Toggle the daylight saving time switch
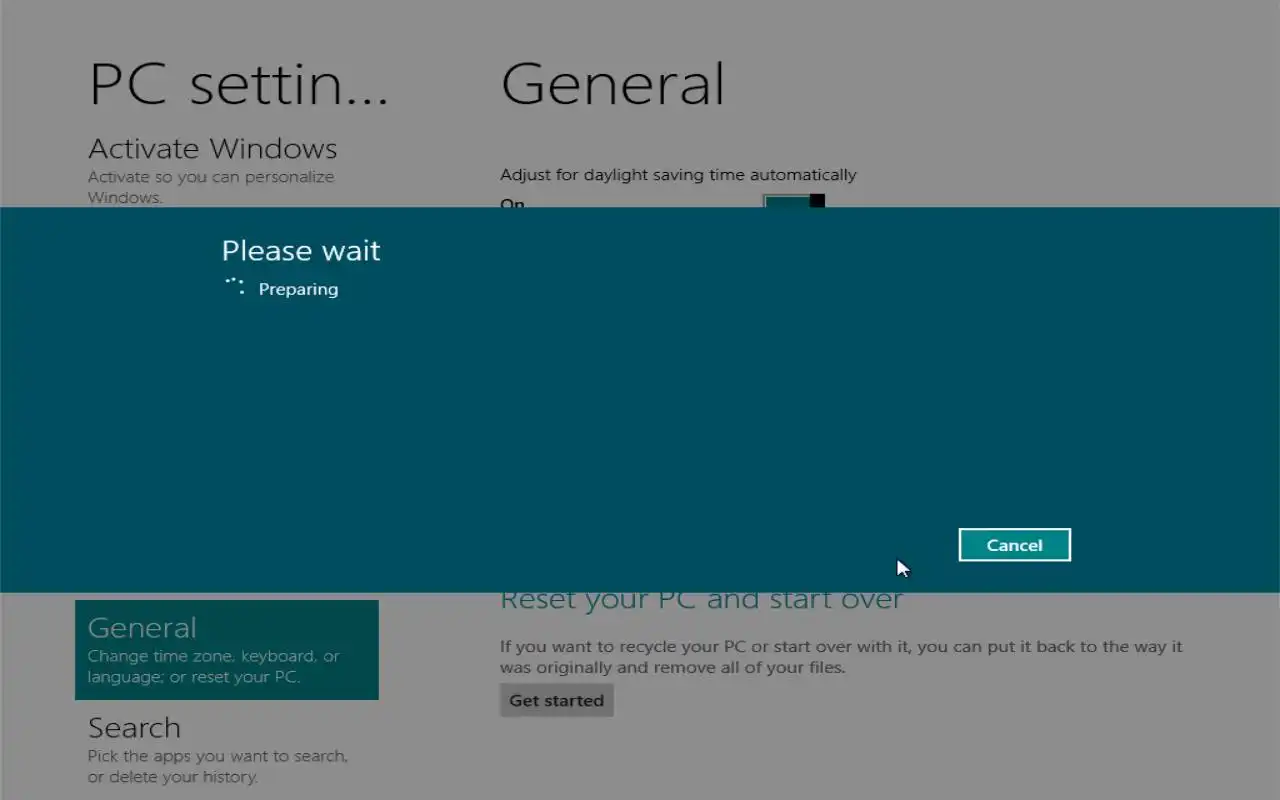This screenshot has height=800, width=1280. (x=794, y=201)
